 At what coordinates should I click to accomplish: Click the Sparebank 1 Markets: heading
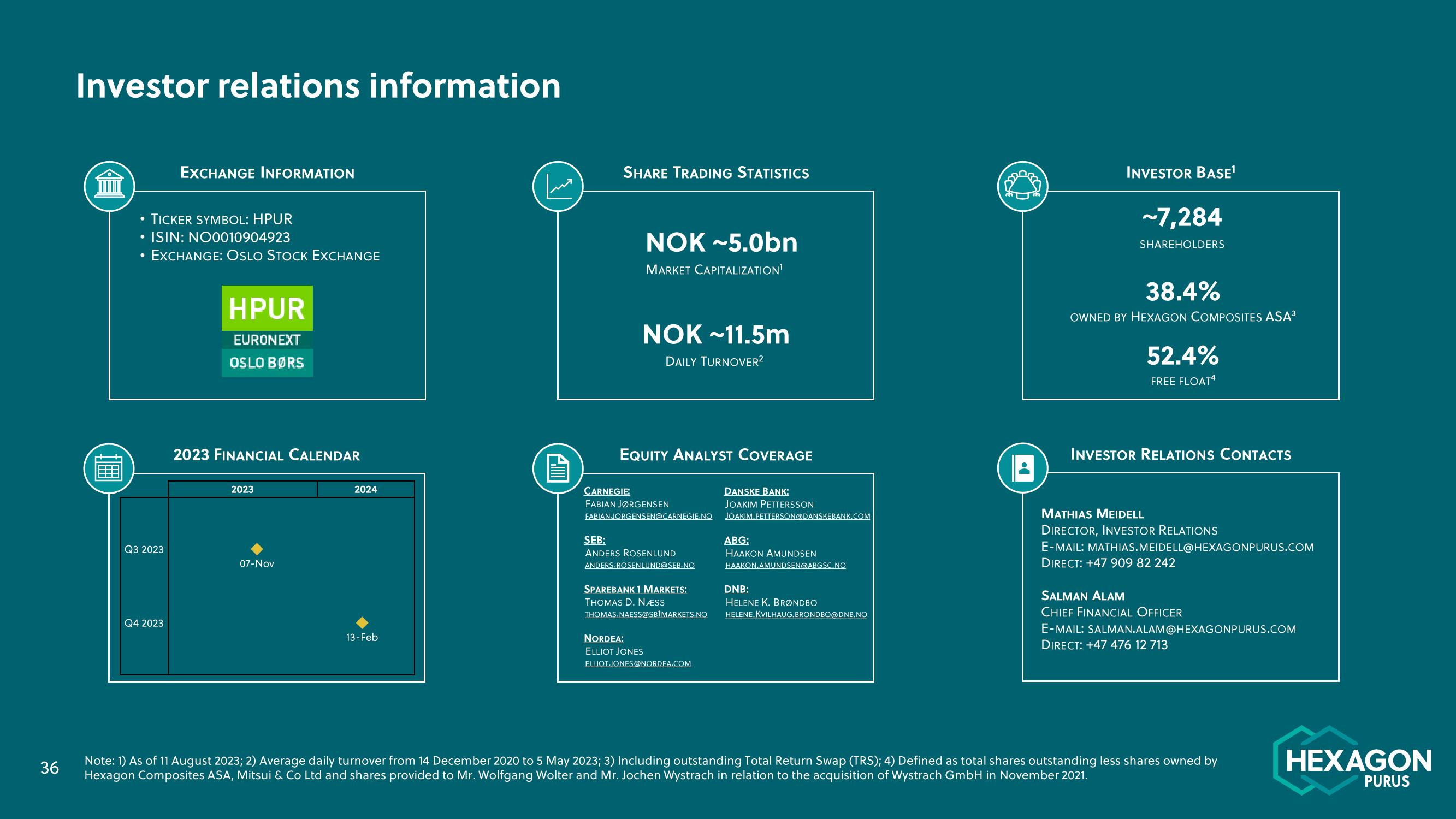(635, 590)
